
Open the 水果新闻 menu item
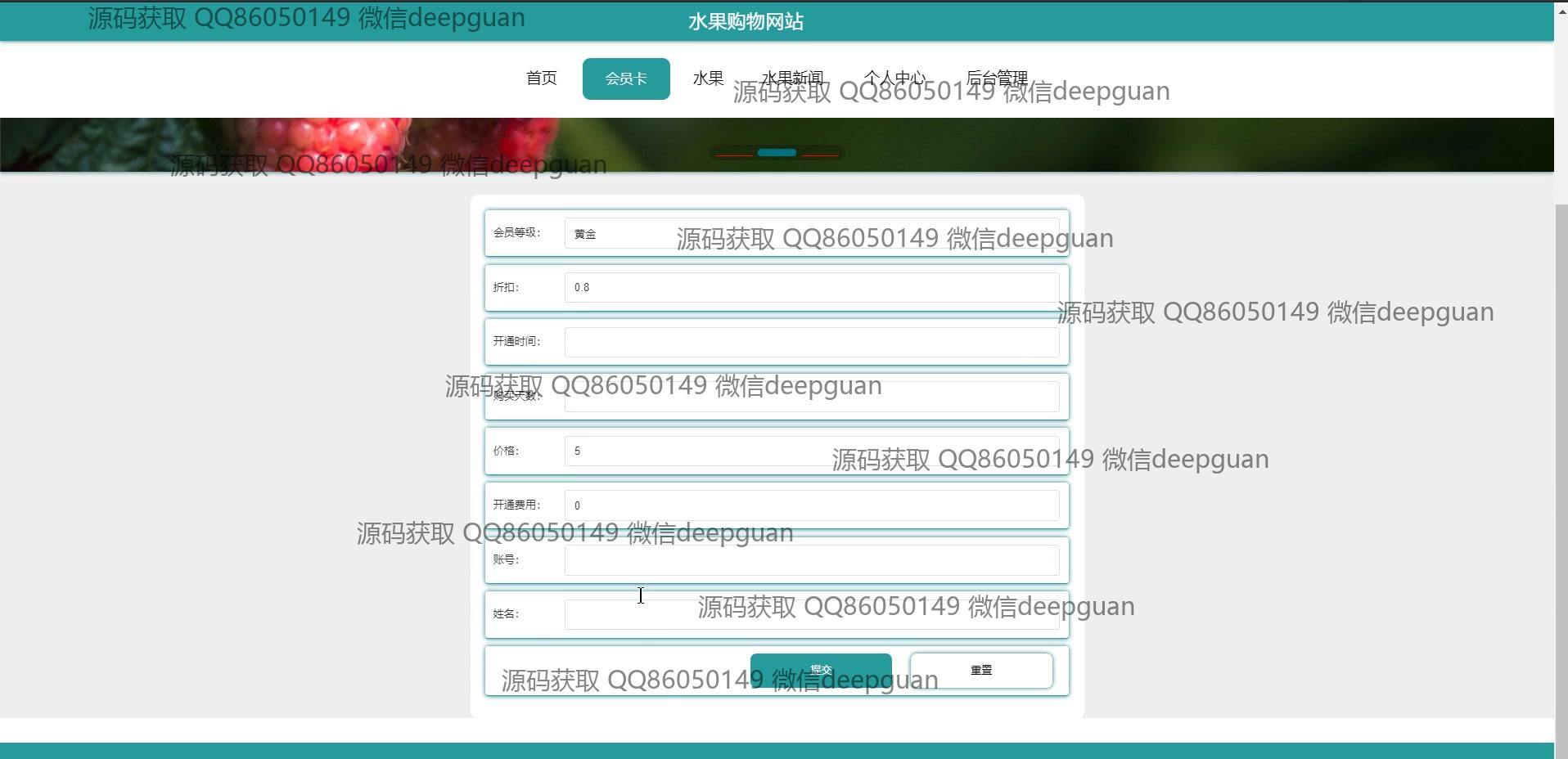point(792,79)
